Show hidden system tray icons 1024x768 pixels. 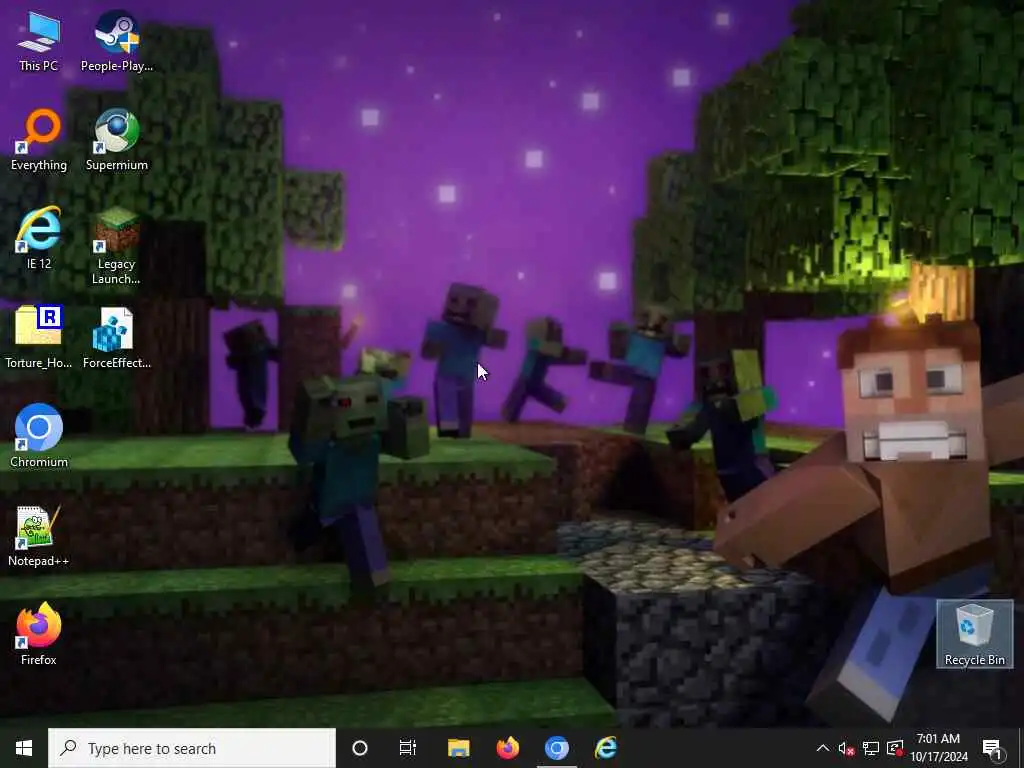(x=823, y=748)
